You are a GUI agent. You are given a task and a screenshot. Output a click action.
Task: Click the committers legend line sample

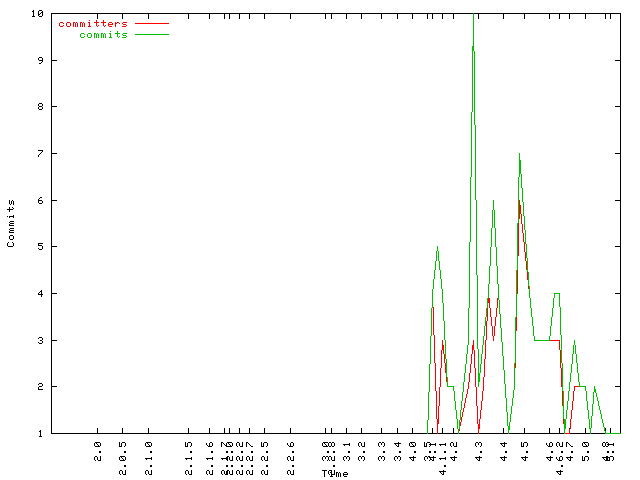151,23
